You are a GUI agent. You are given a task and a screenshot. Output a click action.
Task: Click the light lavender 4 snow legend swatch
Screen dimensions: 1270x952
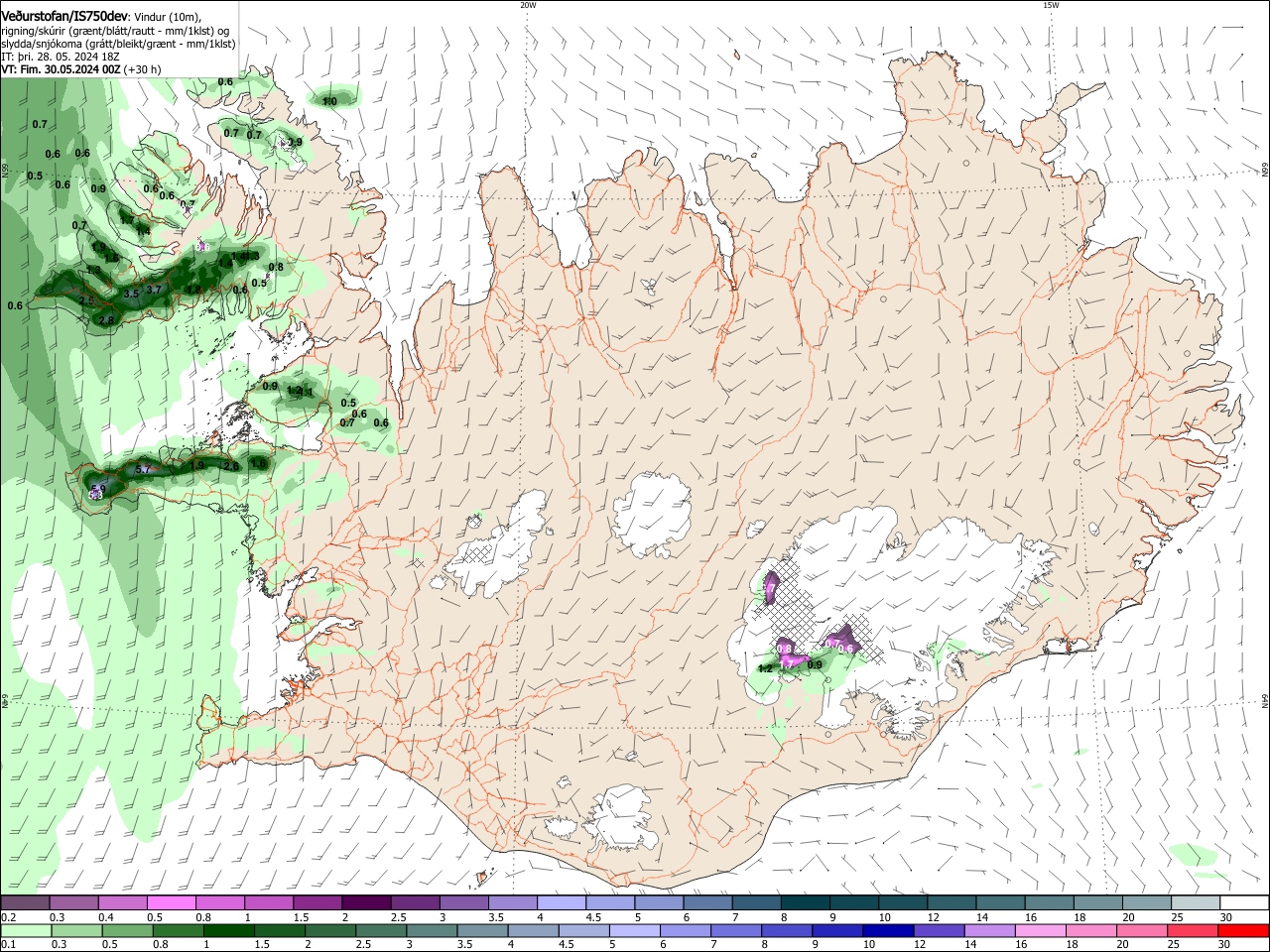click(562, 902)
